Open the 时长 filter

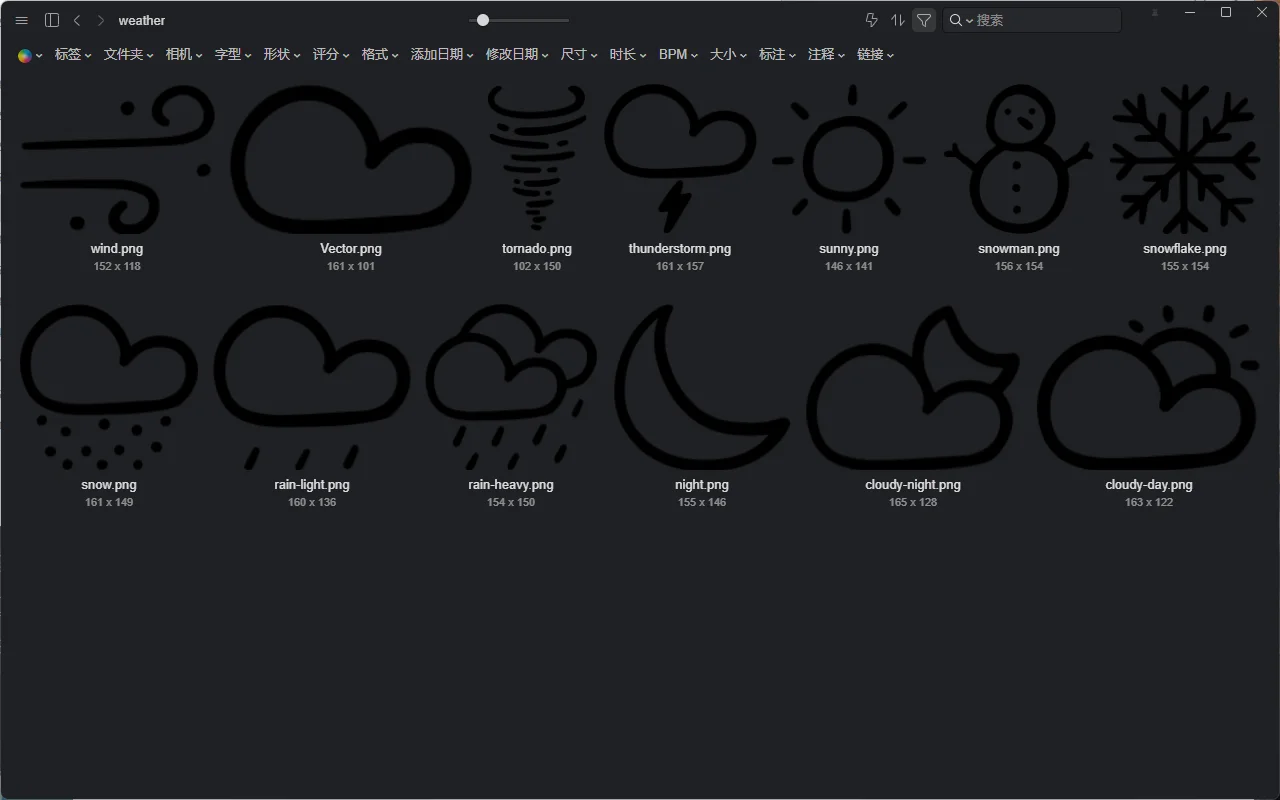point(628,55)
